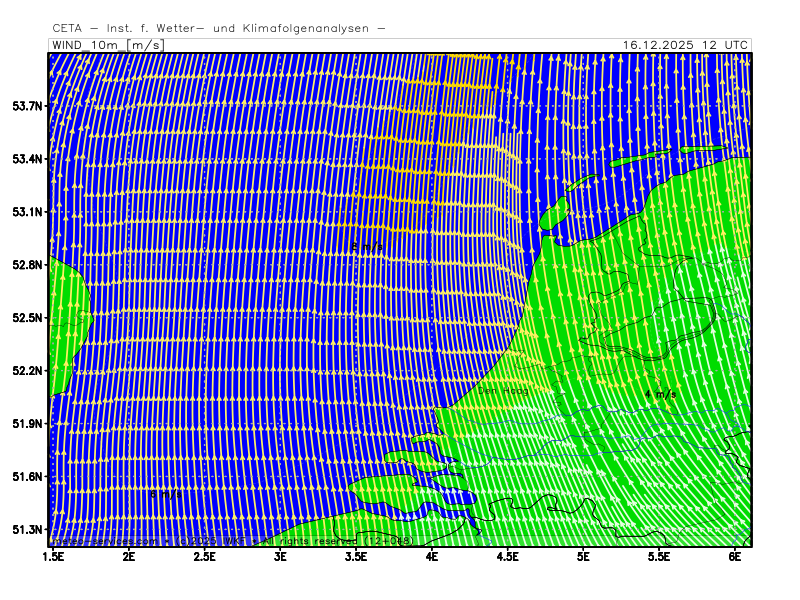Image resolution: width=800 pixels, height=600 pixels.
Task: Click the 4.5E longitude axis label
Action: pyautogui.click(x=508, y=556)
